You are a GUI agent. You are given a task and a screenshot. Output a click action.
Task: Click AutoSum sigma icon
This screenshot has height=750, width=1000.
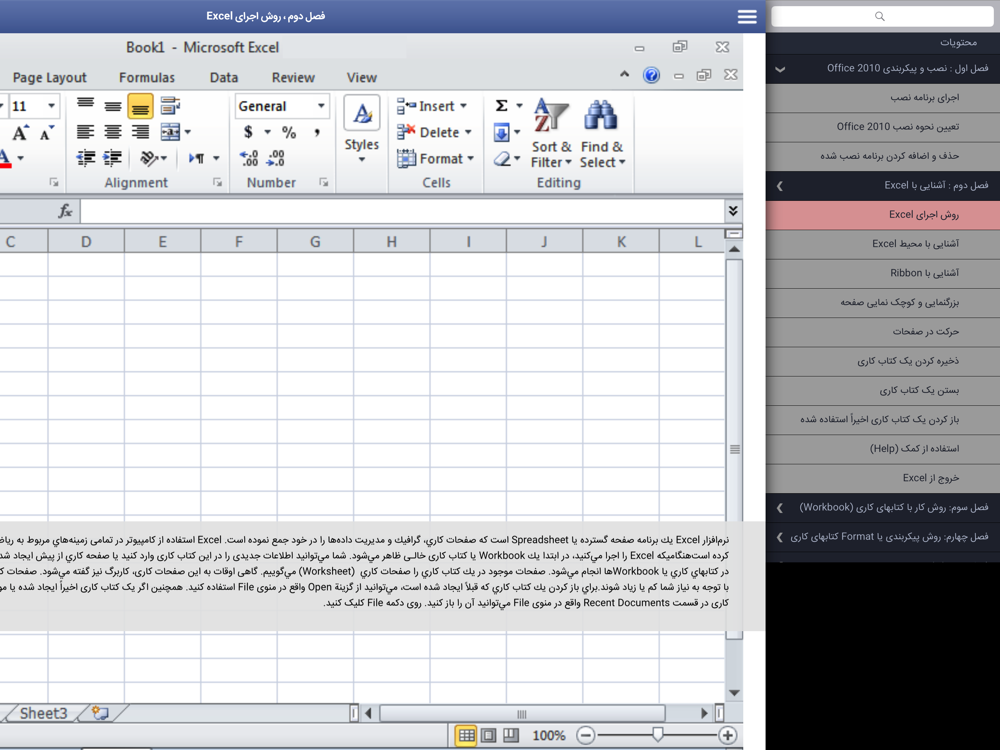coord(501,105)
